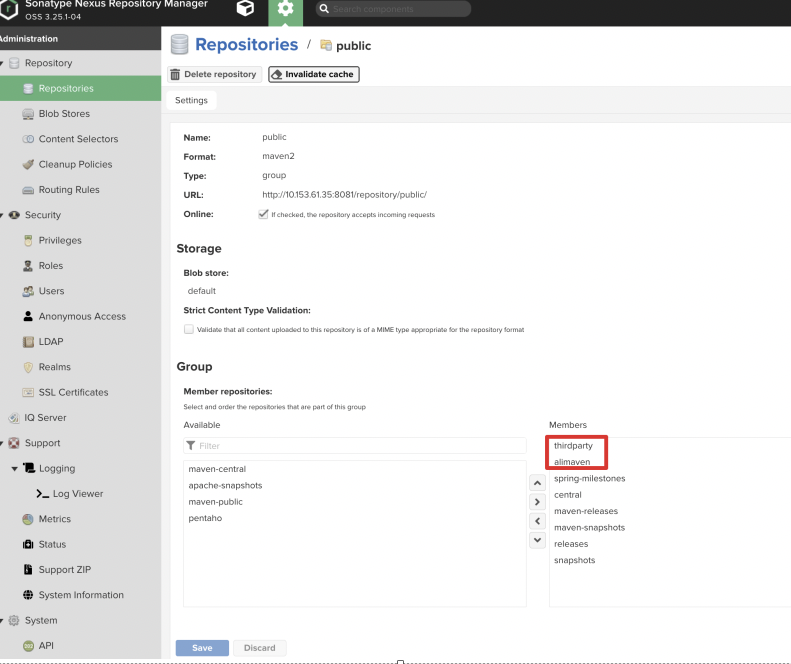Open Realms shield icon in sidebar

click(x=28, y=367)
